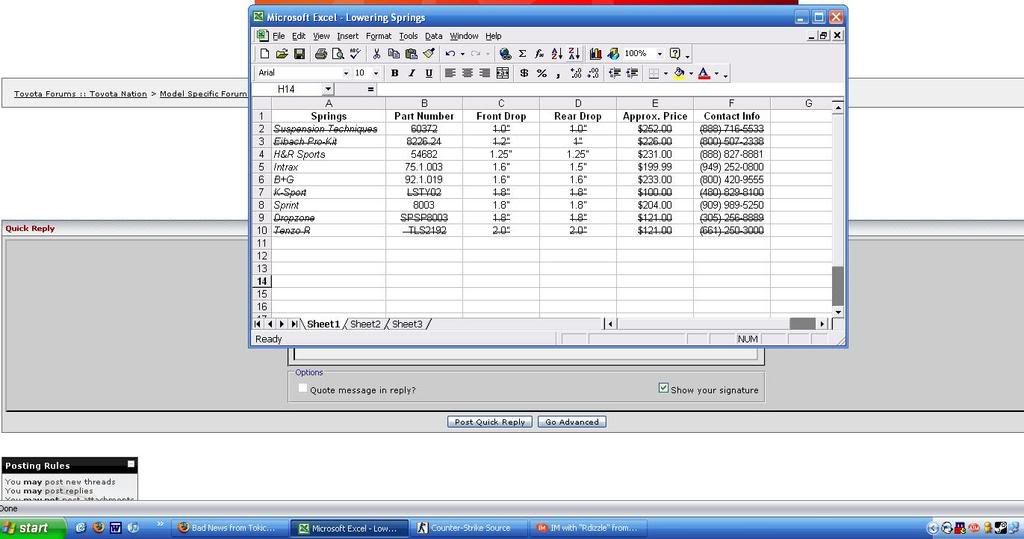This screenshot has width=1024, height=539.
Task: Check 'Quote message in reply?' box
Action: [302, 388]
